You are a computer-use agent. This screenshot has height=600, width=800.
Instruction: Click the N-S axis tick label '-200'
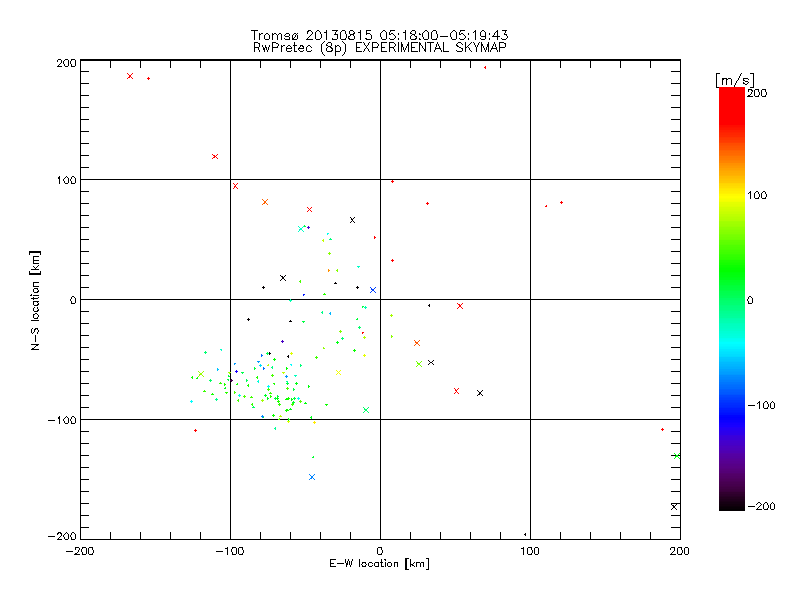point(62,536)
